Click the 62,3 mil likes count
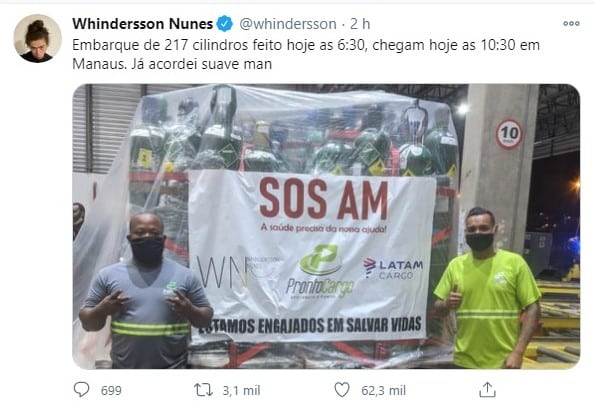The width and height of the screenshot is (594, 408). click(x=383, y=391)
